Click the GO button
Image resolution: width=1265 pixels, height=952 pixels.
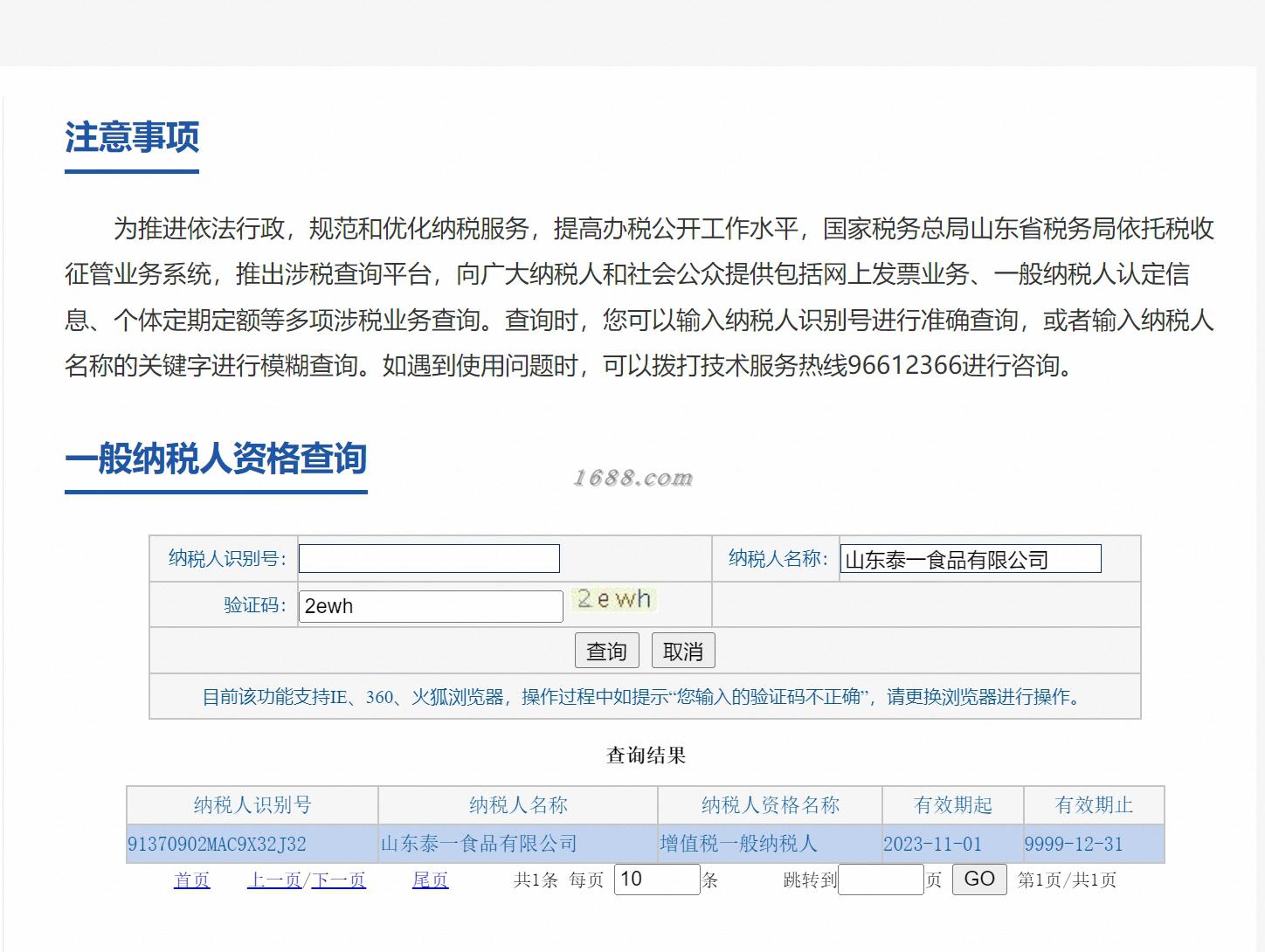point(979,879)
